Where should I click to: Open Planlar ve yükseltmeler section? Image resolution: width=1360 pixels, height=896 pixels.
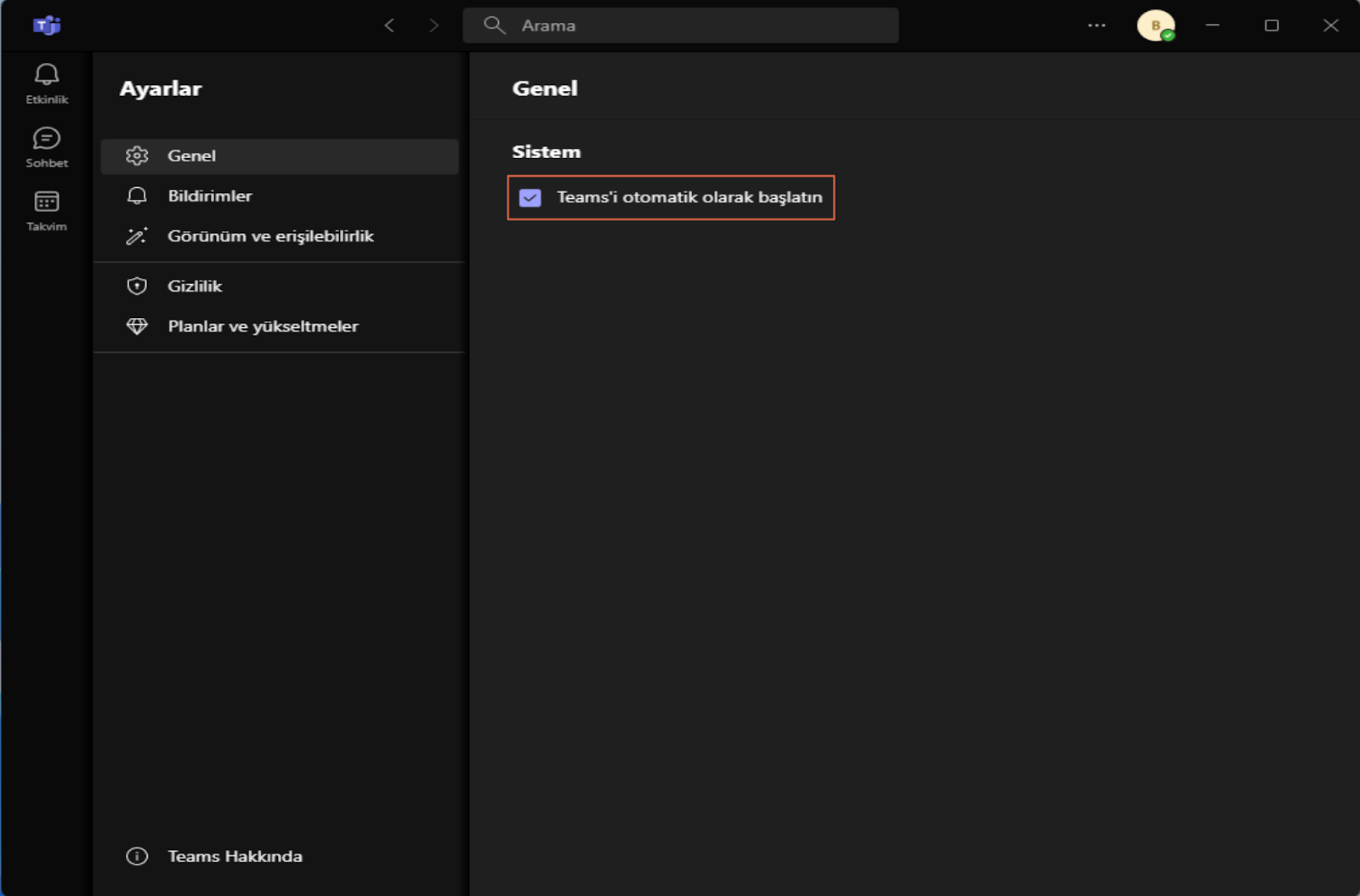pos(280,326)
